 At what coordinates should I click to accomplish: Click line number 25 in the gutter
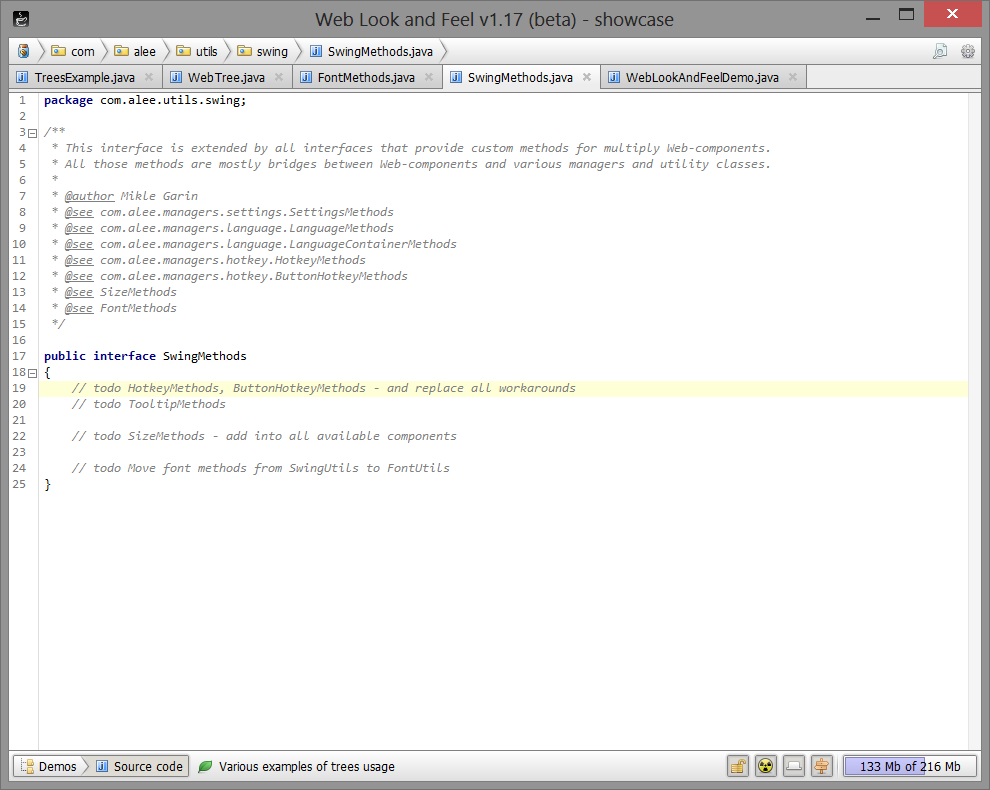point(19,484)
